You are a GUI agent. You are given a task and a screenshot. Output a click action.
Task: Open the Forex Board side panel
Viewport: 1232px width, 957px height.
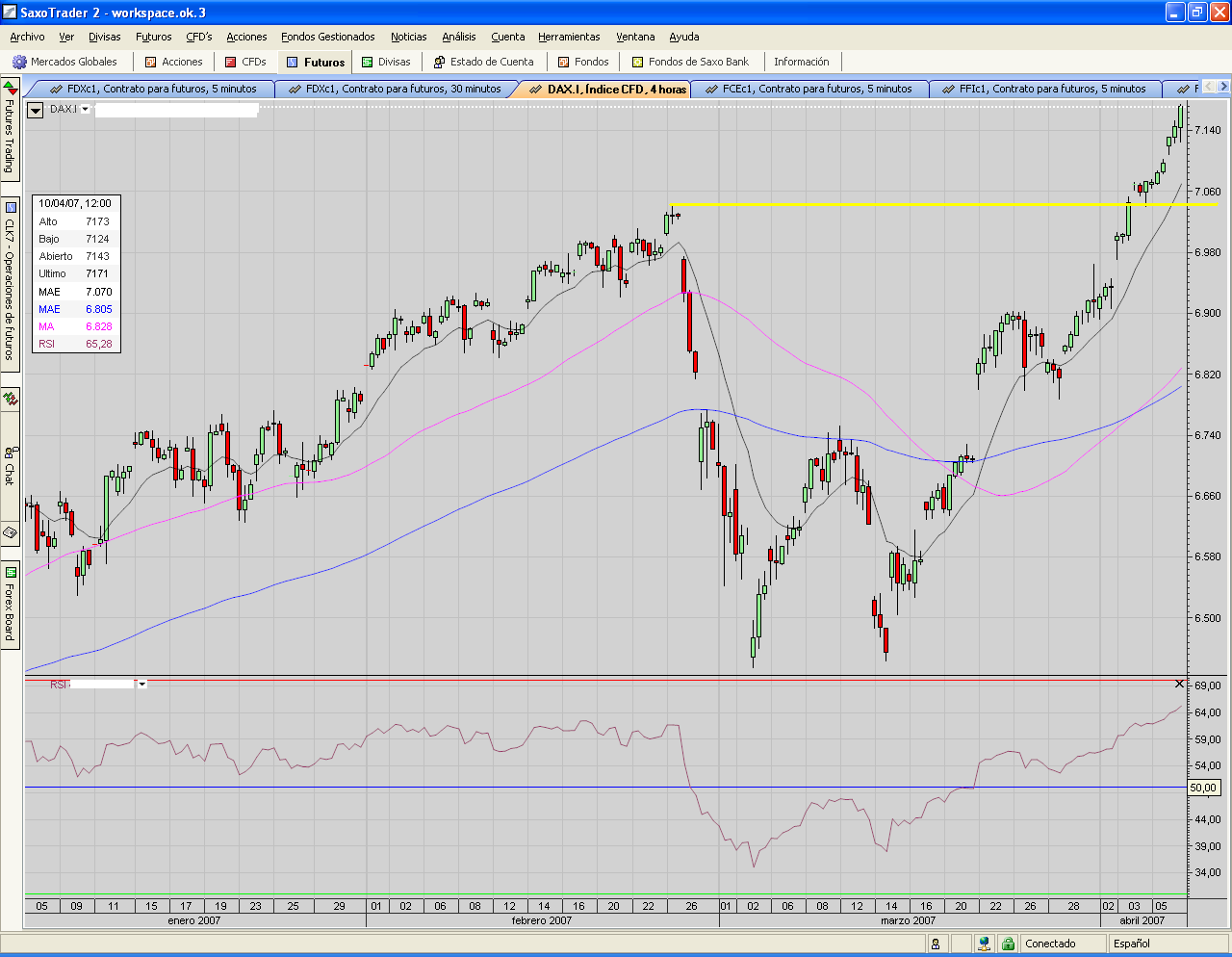(x=10, y=605)
